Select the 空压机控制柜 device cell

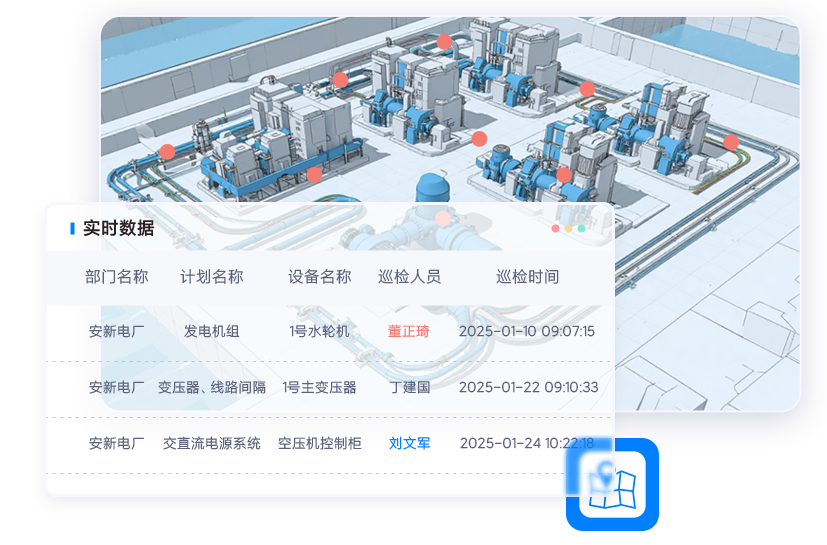(319, 443)
